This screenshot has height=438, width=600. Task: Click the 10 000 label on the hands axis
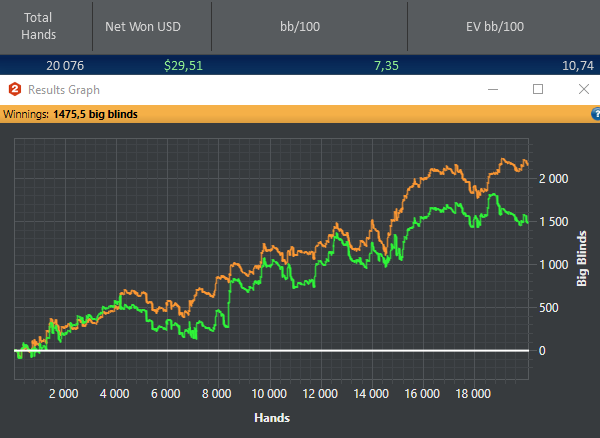point(269,394)
